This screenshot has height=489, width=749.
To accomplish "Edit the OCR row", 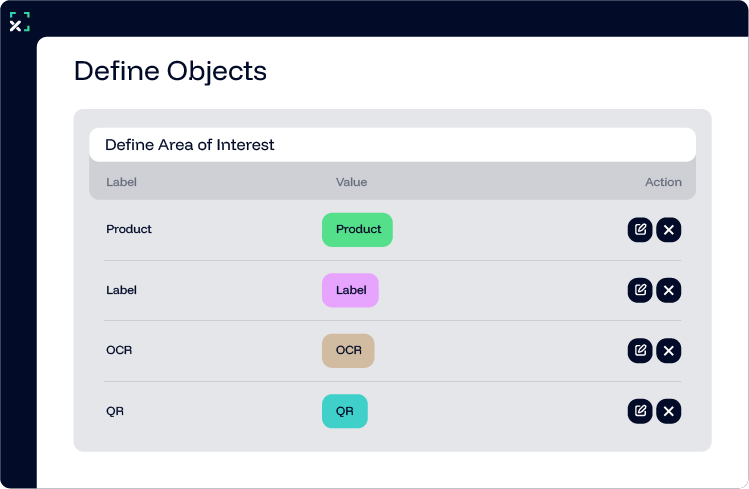I will point(640,351).
